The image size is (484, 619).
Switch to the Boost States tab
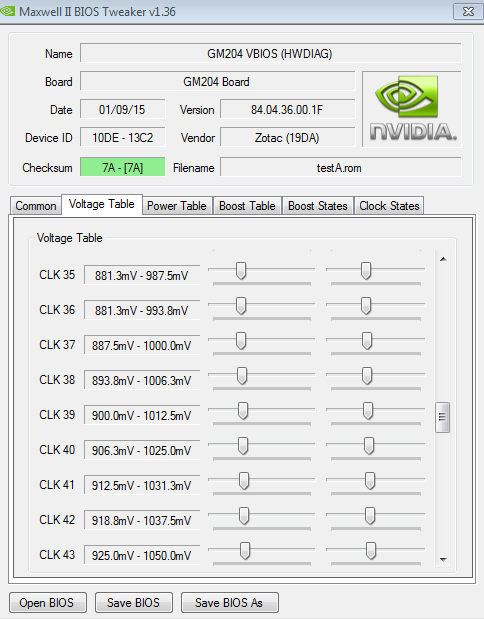[x=317, y=206]
